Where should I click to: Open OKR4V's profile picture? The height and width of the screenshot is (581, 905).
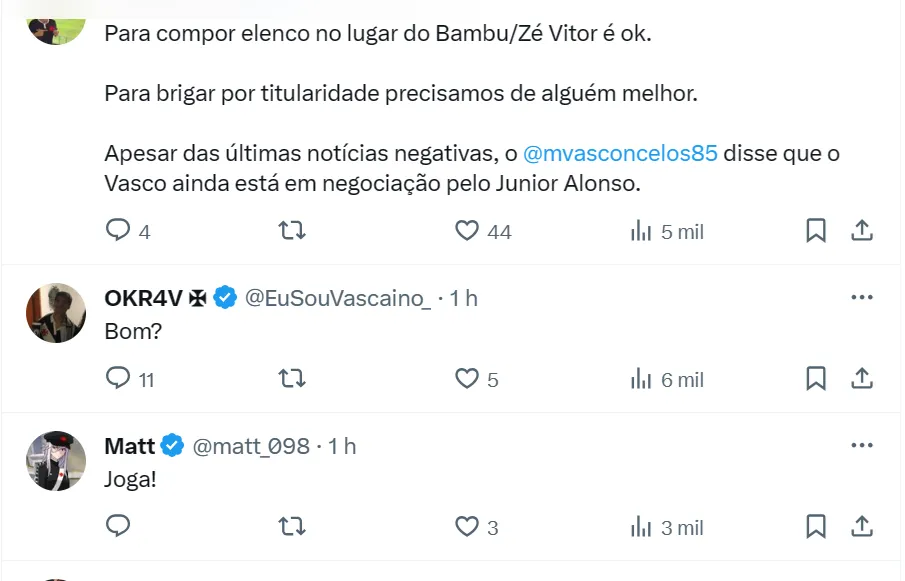(x=55, y=313)
